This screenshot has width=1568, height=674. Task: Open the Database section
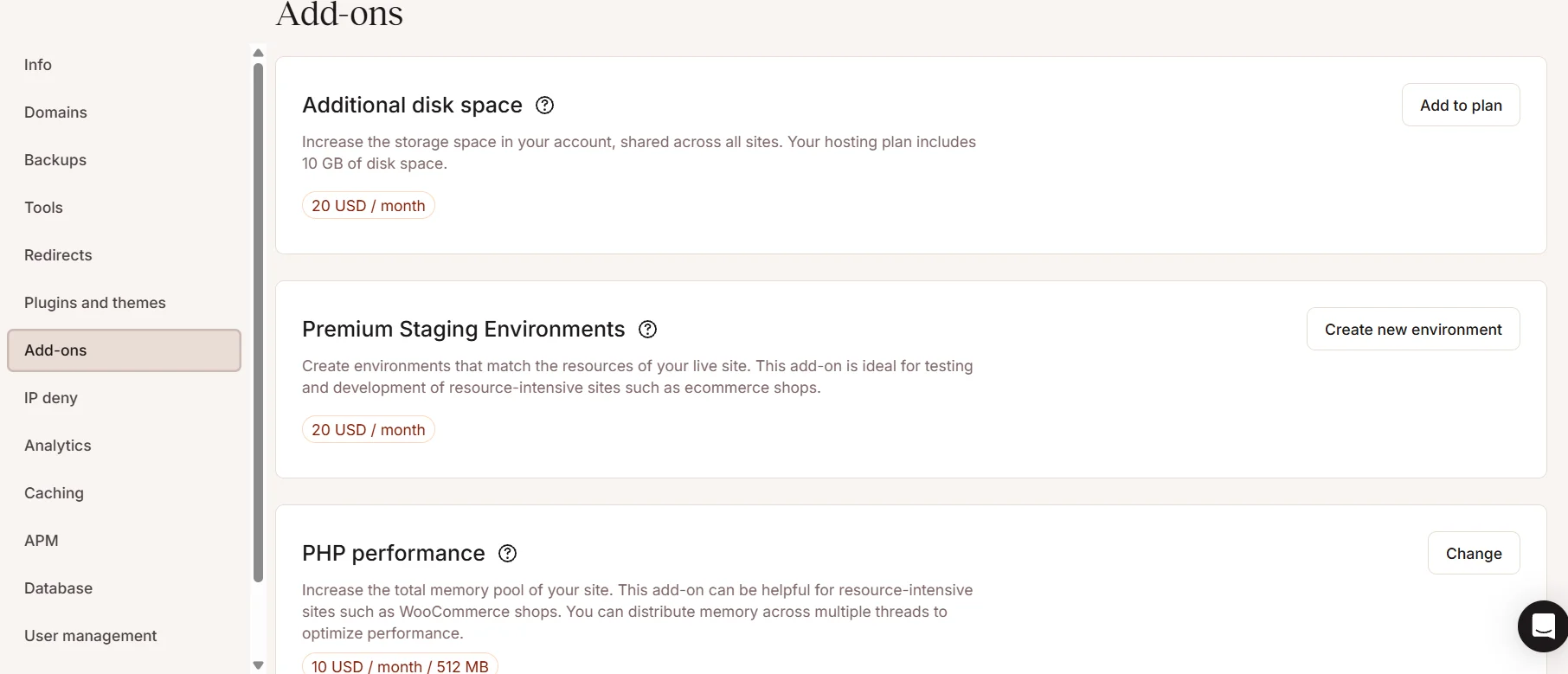(x=58, y=587)
